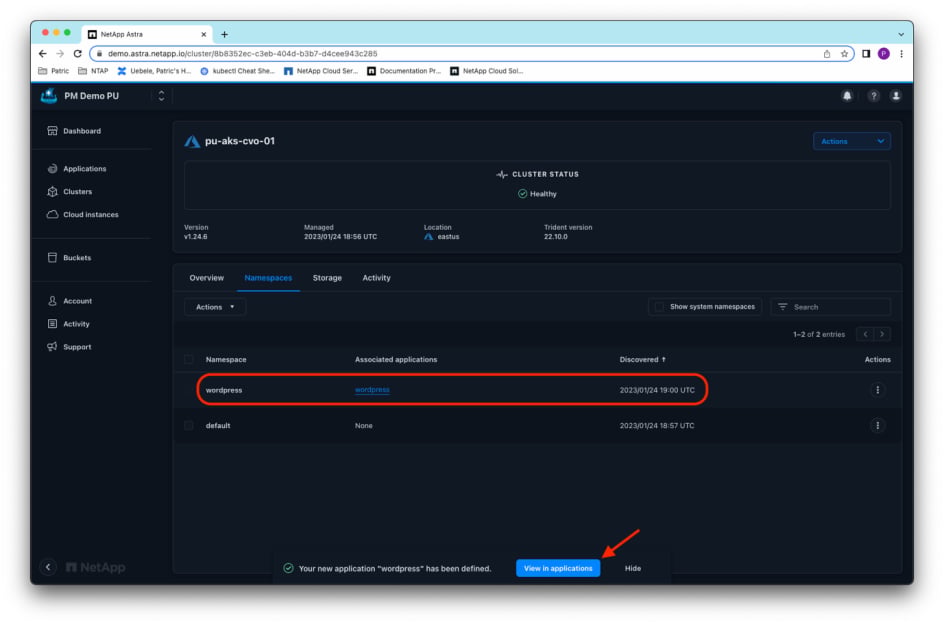
Task: Open Applications in the sidebar
Action: [x=76, y=169]
